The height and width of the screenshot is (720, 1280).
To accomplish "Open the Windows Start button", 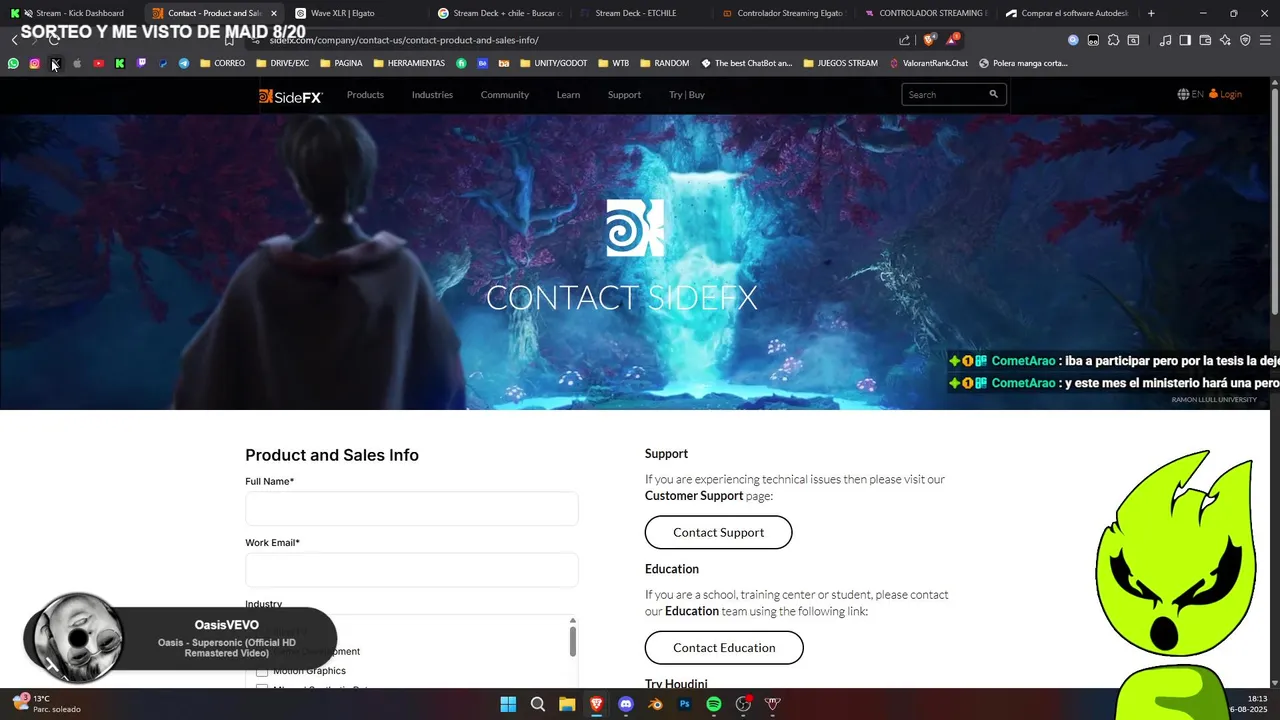I will 508,704.
